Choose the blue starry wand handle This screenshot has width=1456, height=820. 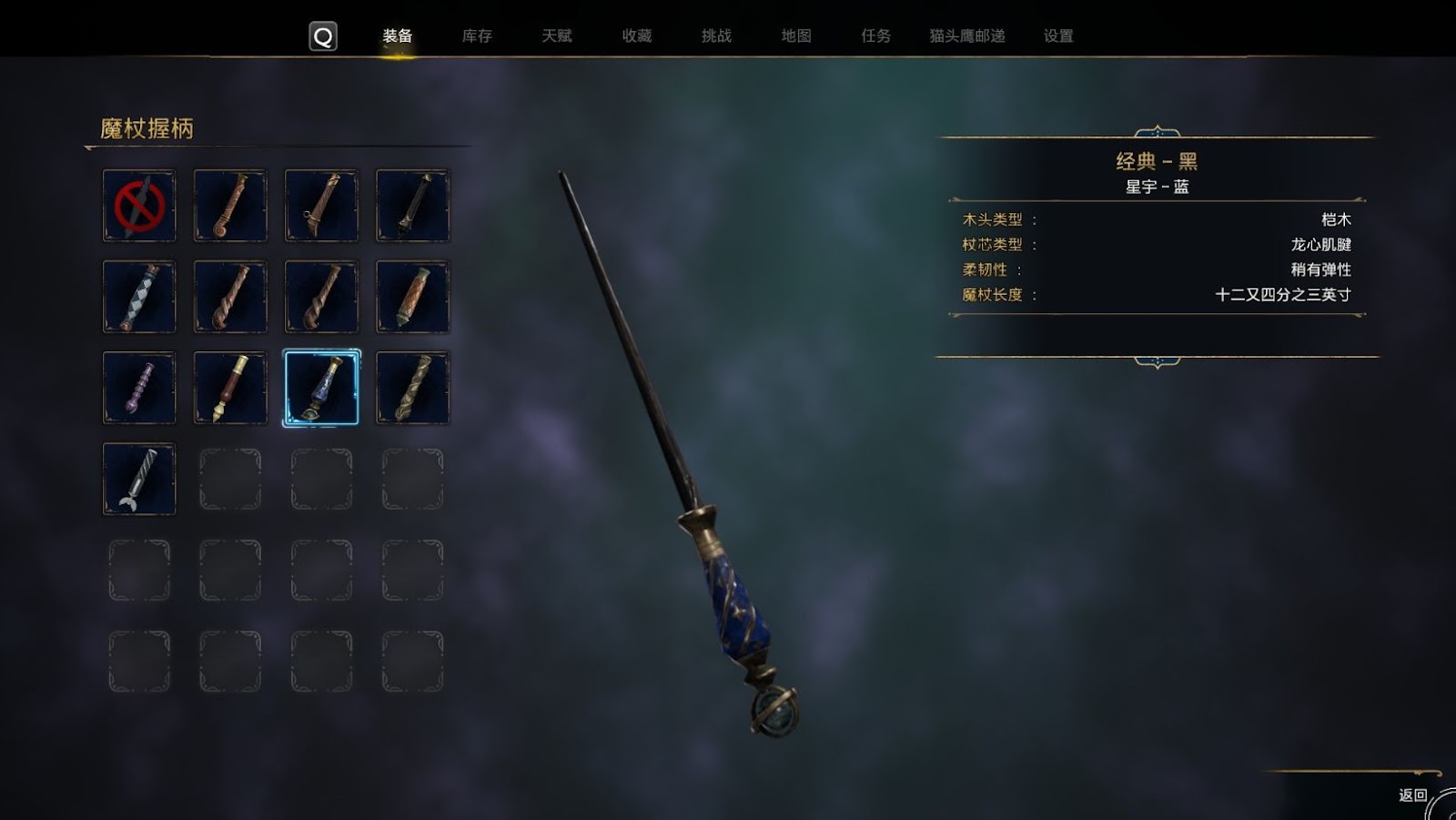click(x=321, y=388)
